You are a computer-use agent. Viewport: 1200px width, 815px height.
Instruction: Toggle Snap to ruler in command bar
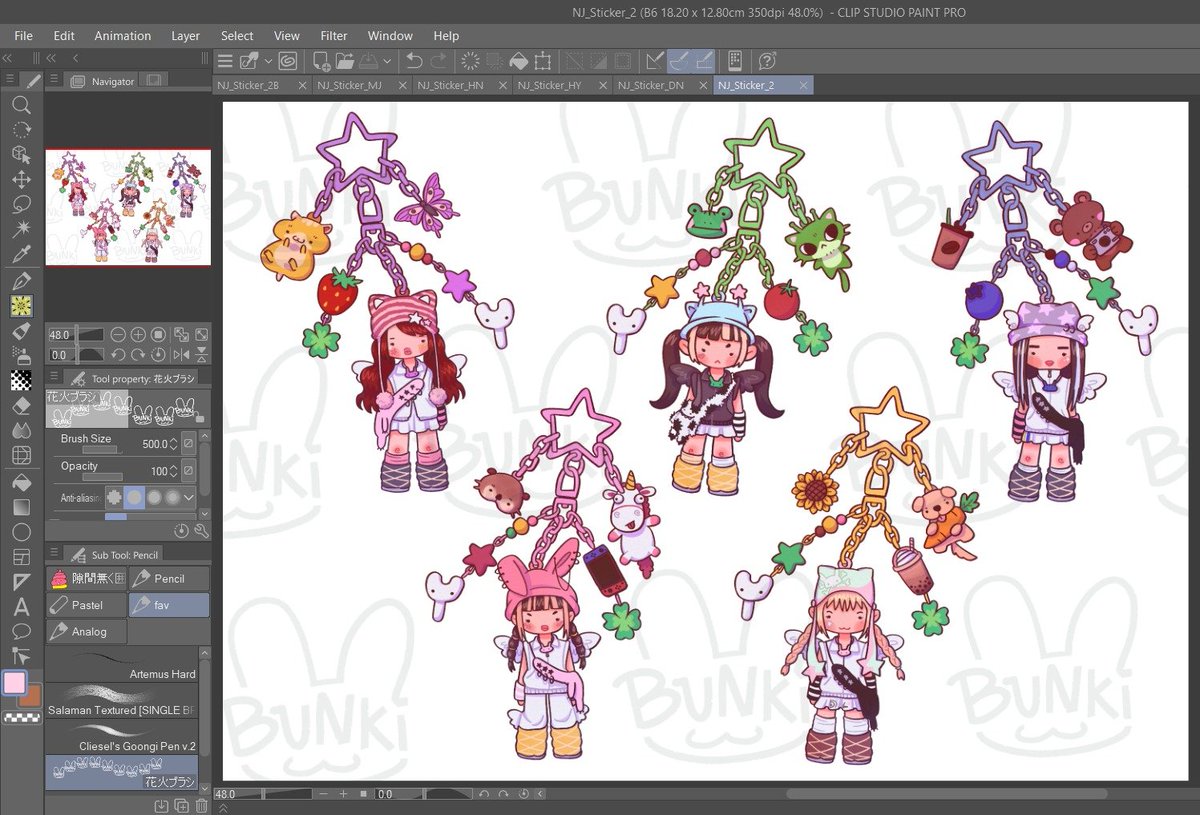(655, 61)
